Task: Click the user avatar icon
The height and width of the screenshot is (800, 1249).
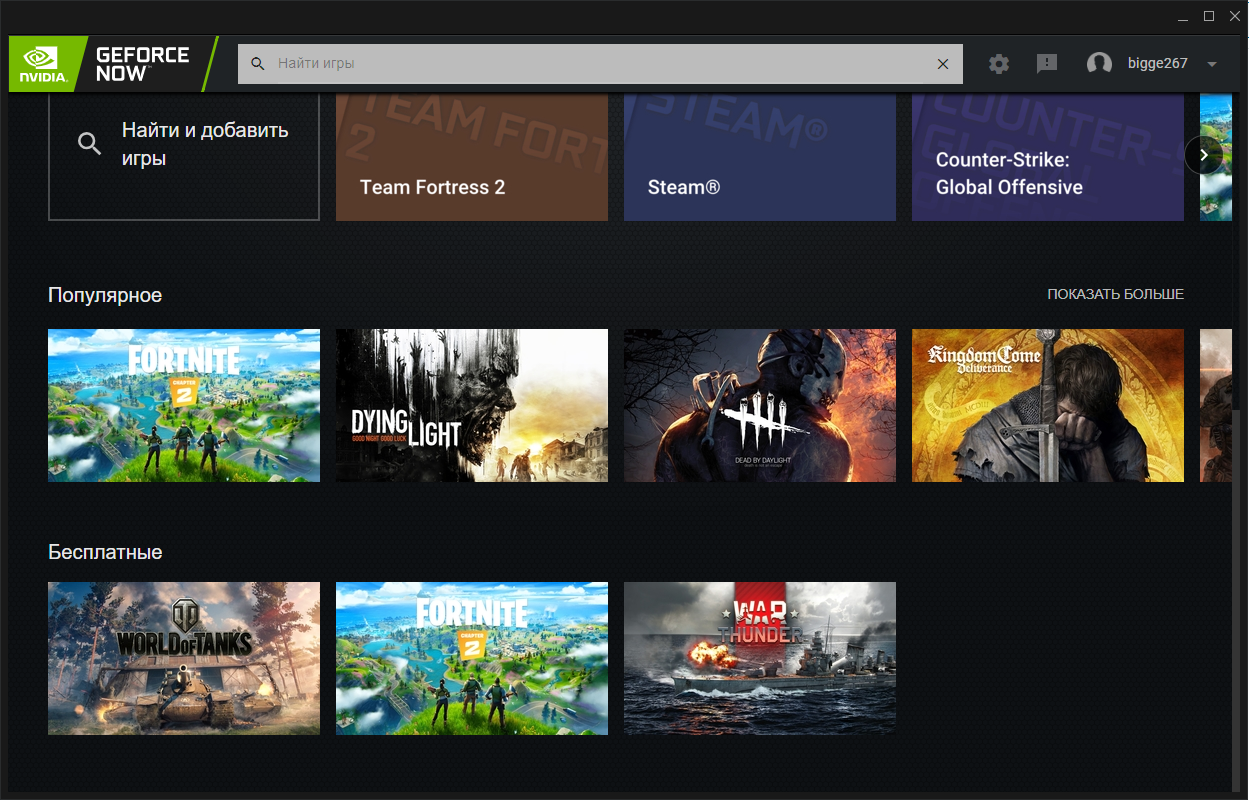Action: (1099, 64)
